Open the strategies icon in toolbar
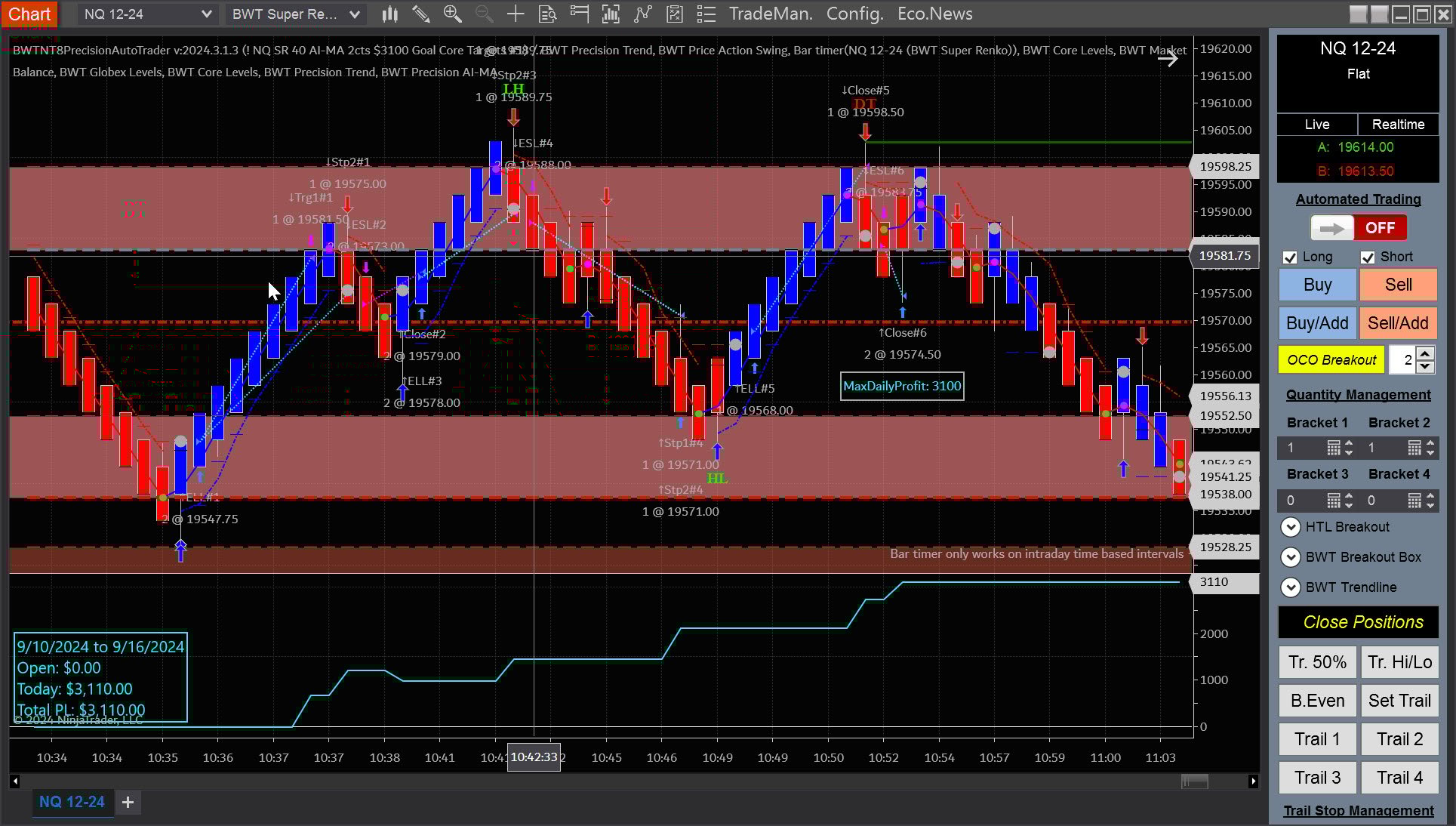Viewport: 1456px width, 826px height. [674, 14]
